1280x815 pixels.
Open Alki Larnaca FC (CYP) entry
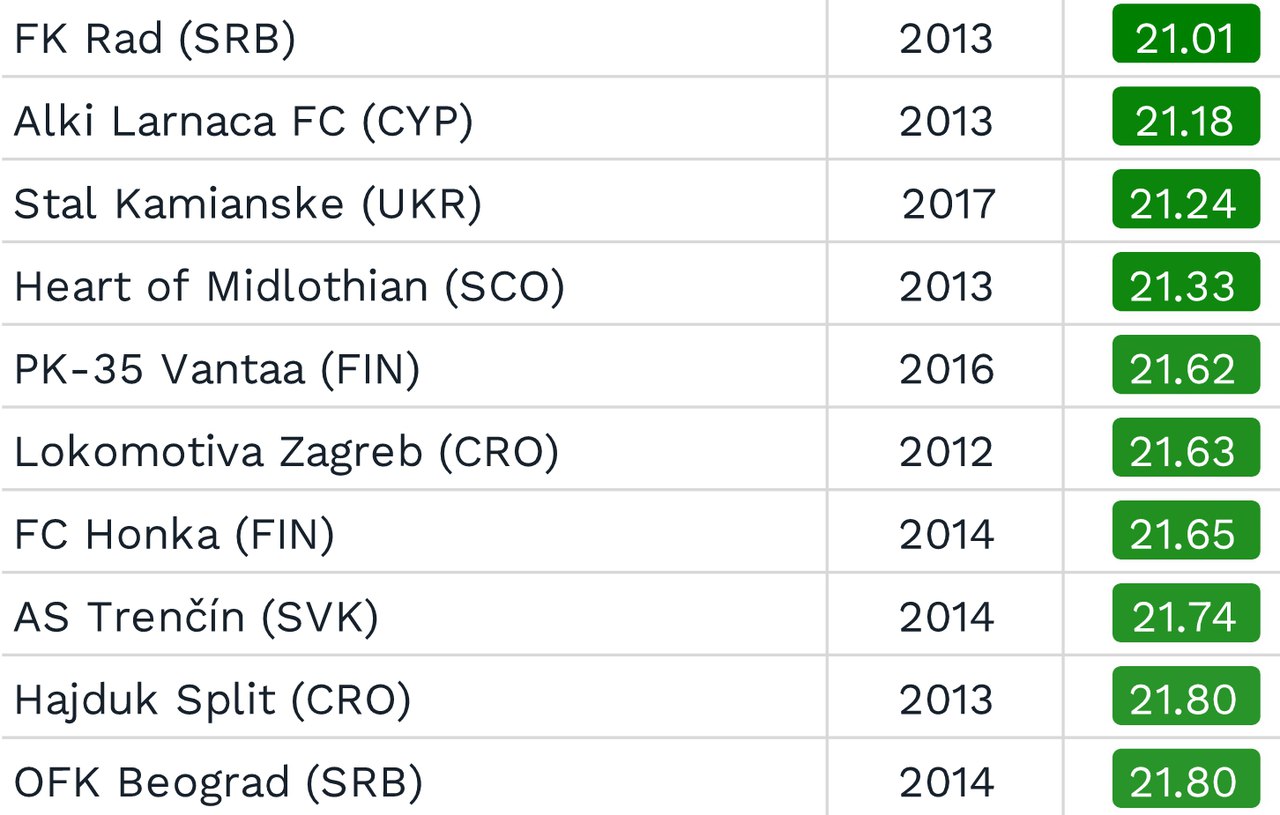point(243,121)
